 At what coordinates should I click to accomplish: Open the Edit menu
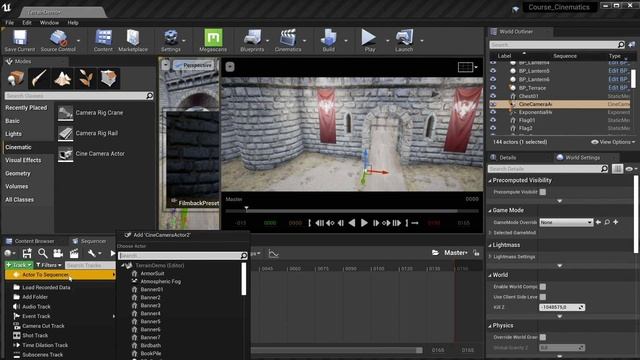pyautogui.click(x=27, y=23)
